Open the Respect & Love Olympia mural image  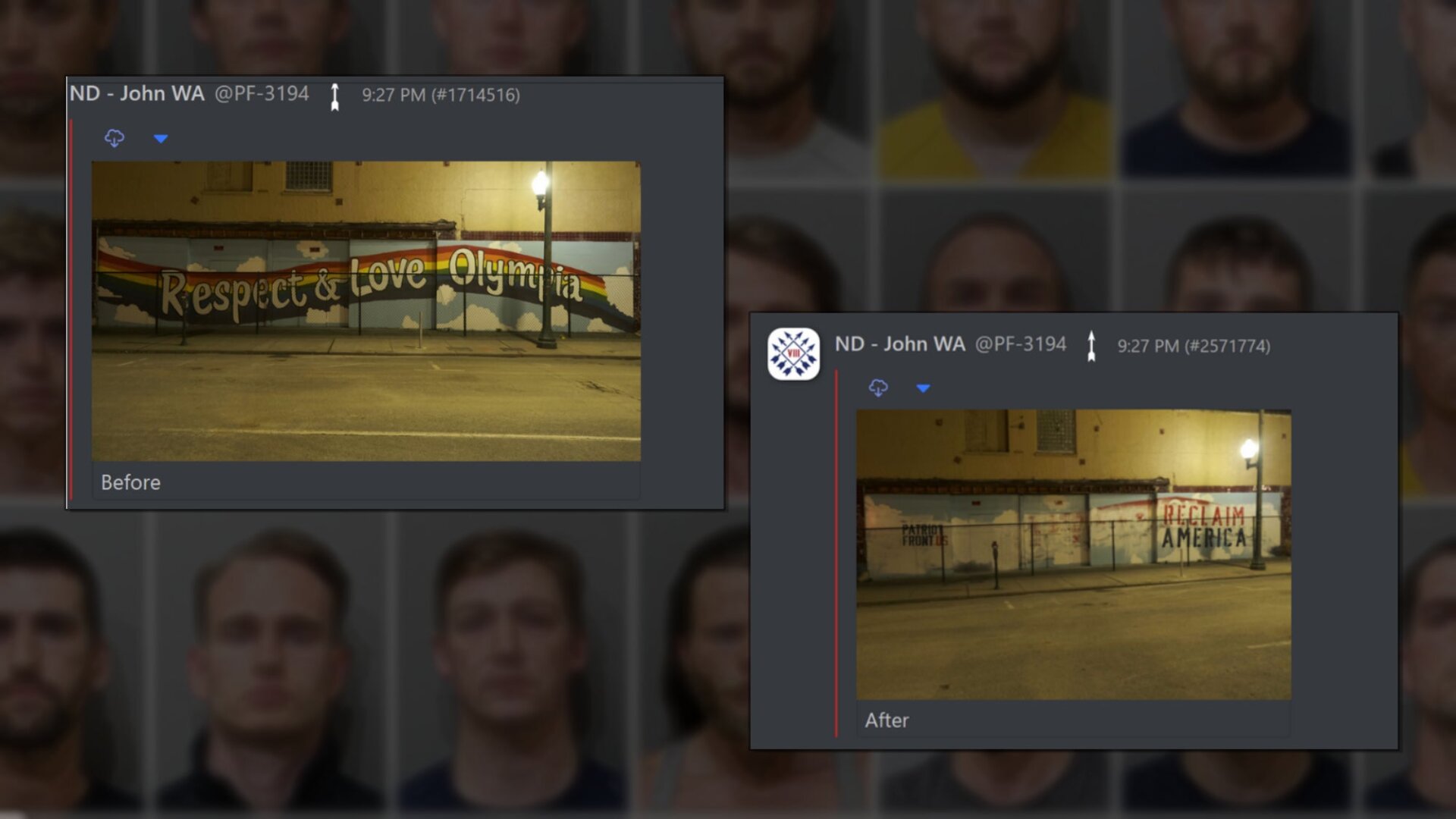click(x=366, y=311)
